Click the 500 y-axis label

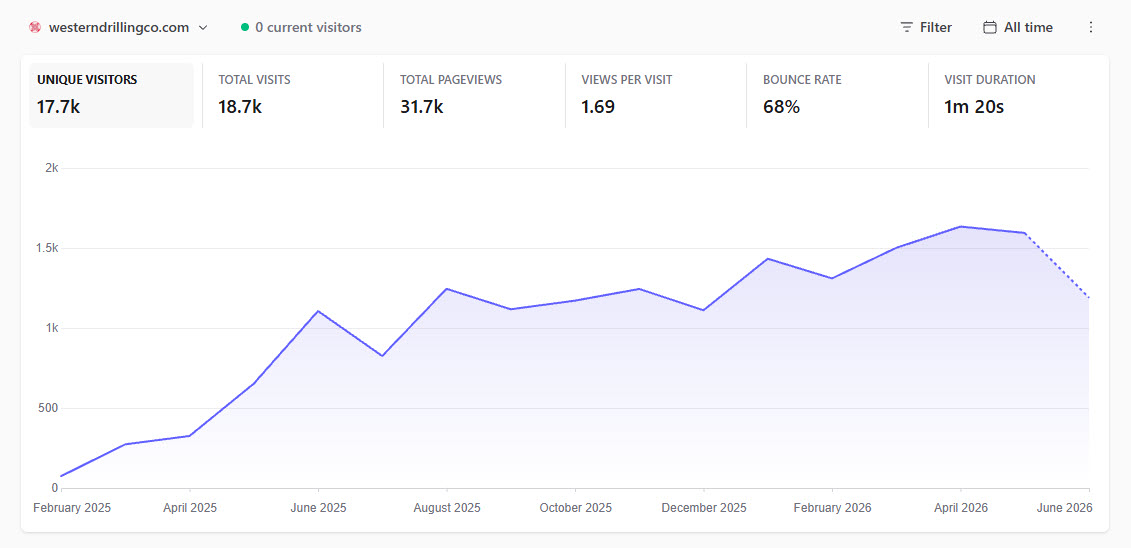[49, 408]
